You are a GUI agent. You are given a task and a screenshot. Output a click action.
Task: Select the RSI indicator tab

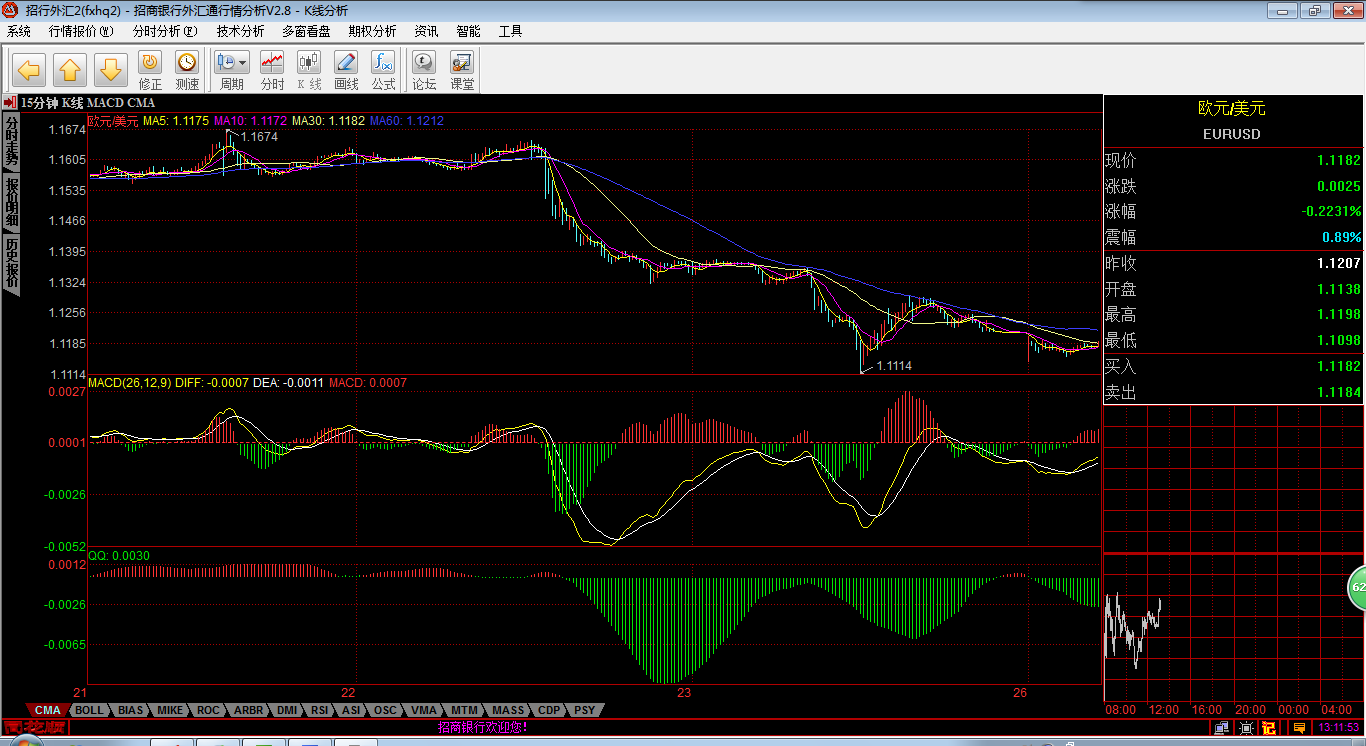(319, 710)
